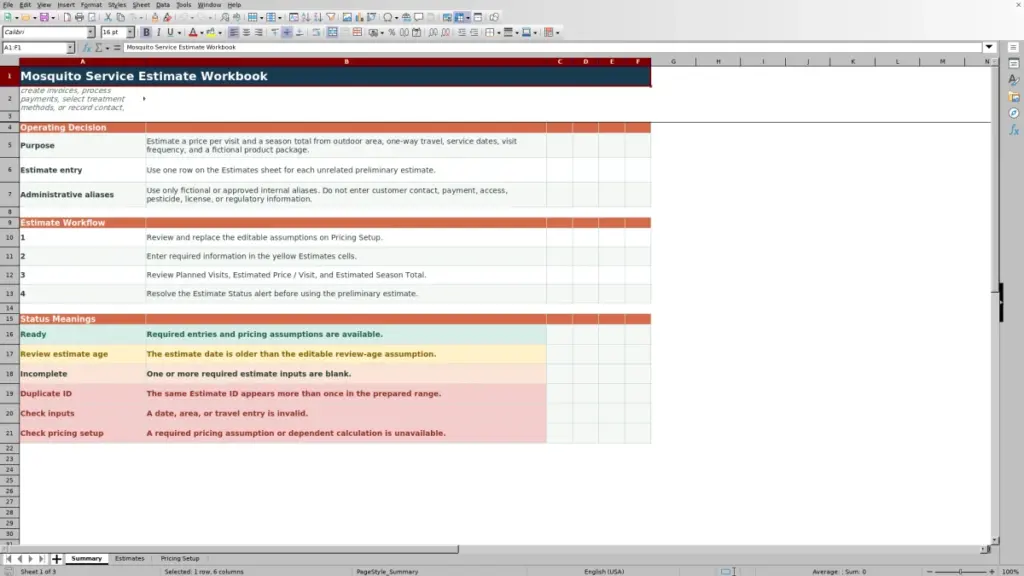The image size is (1024, 576).
Task: Open the Data menu
Action: click(x=163, y=5)
